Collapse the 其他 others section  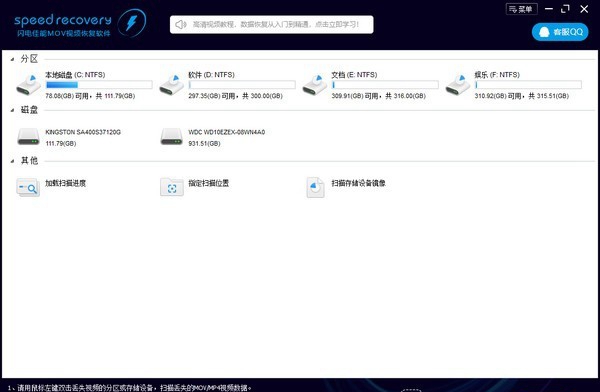click(x=13, y=161)
